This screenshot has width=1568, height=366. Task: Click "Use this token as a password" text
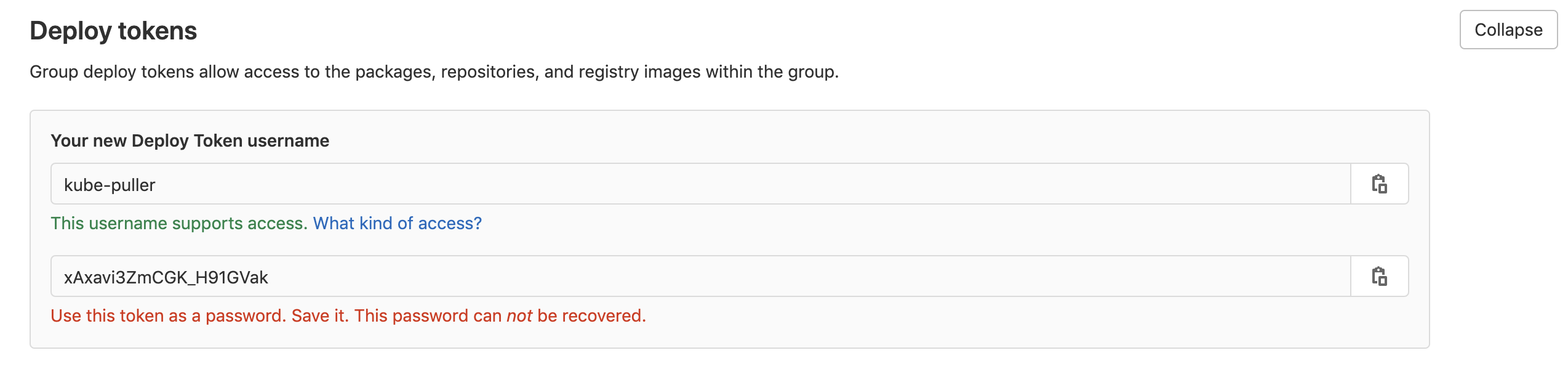pos(167,315)
